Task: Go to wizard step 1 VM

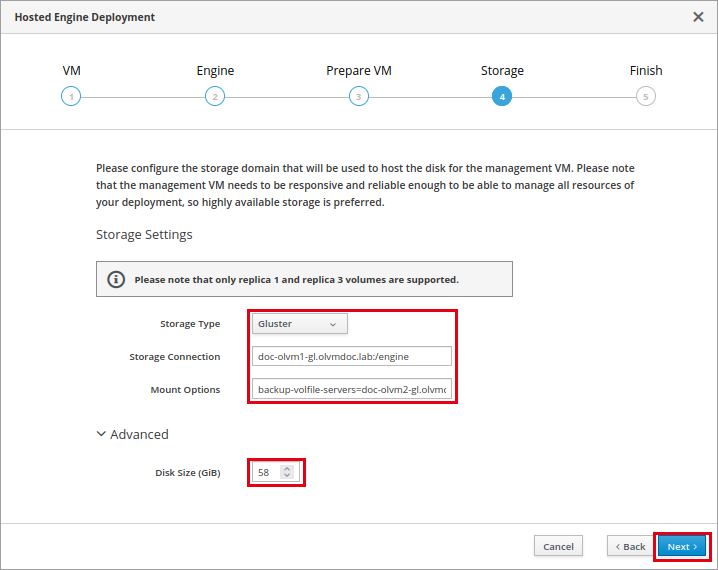Action: [x=71, y=96]
